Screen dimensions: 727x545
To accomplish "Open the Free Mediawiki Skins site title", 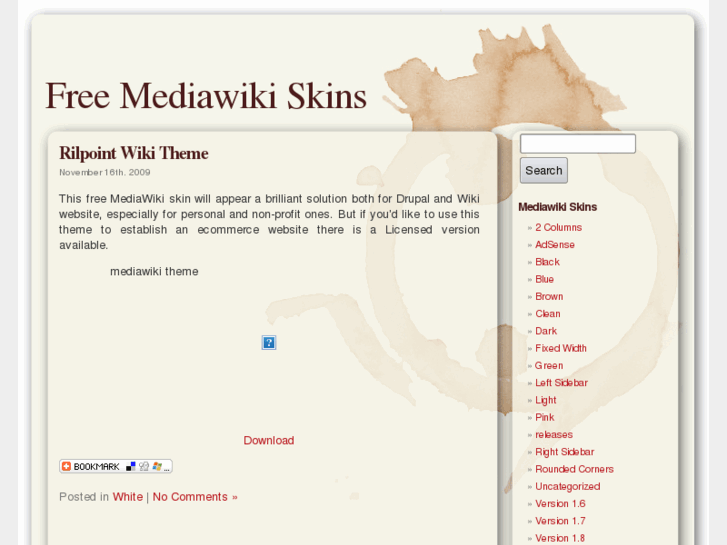I will coord(206,96).
